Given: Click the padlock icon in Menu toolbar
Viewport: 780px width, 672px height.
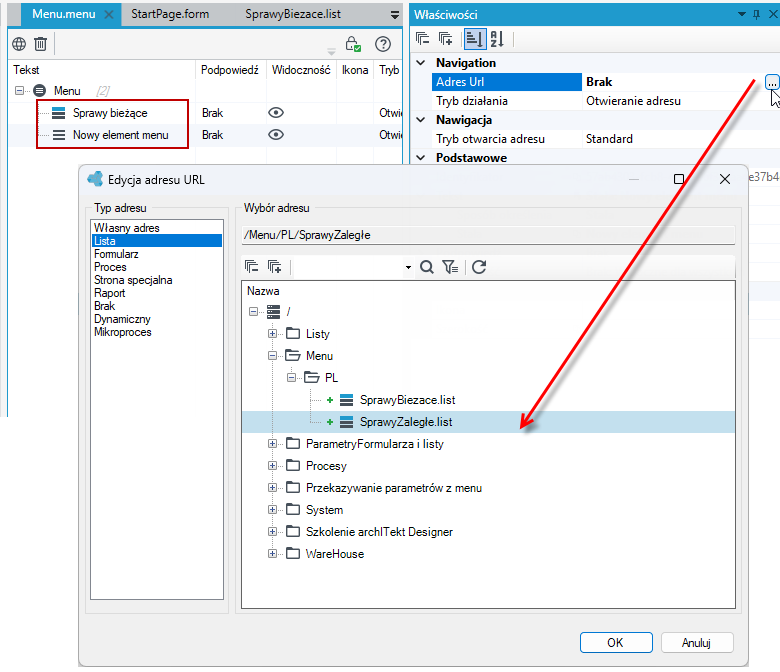Looking at the screenshot, I should (353, 44).
